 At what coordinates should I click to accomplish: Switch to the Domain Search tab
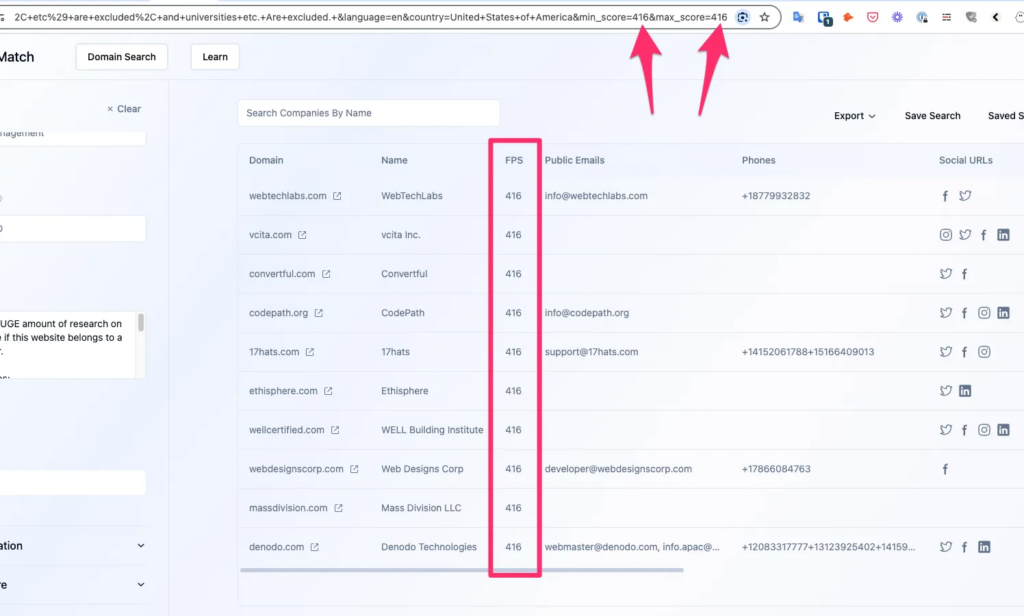(122, 57)
